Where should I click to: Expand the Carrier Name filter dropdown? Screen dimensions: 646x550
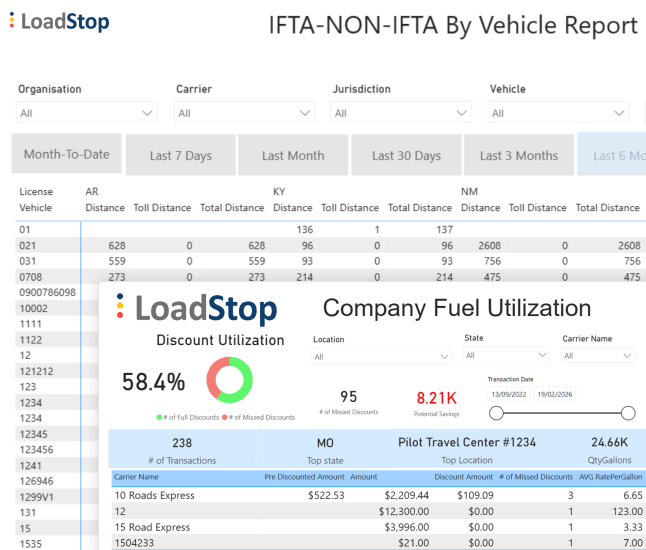(x=597, y=355)
